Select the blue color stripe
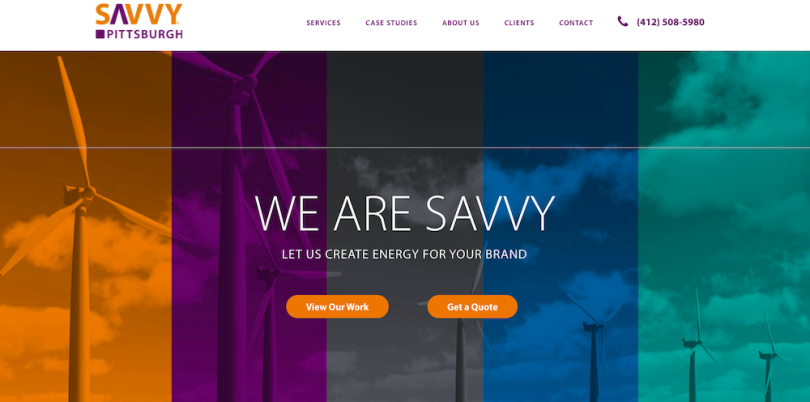Screen dimensions: 810x402 pos(560,227)
